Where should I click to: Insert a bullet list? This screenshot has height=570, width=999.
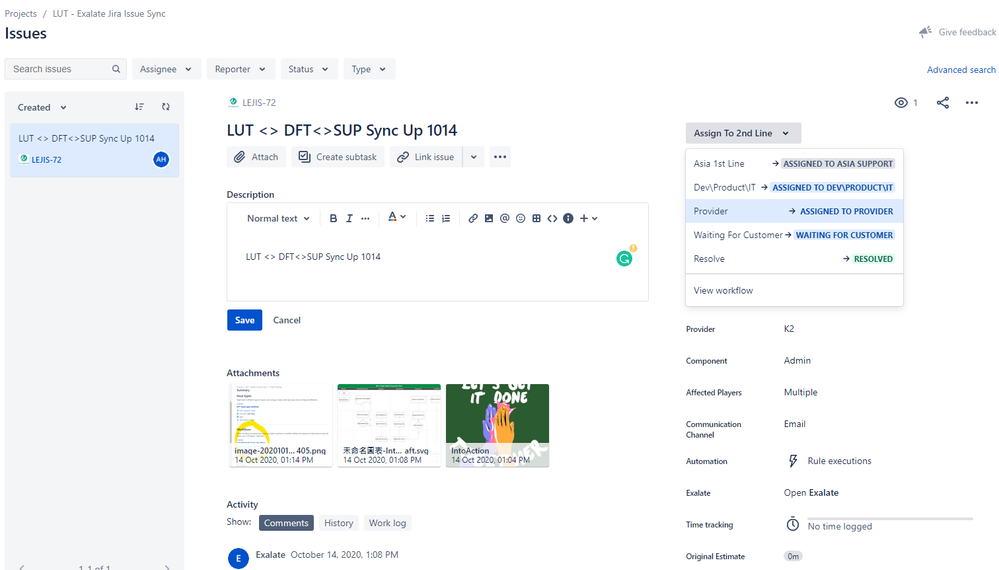click(430, 218)
